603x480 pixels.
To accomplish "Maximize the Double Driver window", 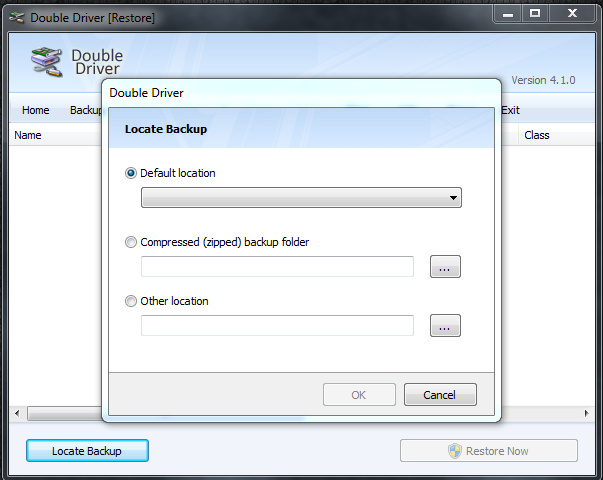I will tap(535, 13).
